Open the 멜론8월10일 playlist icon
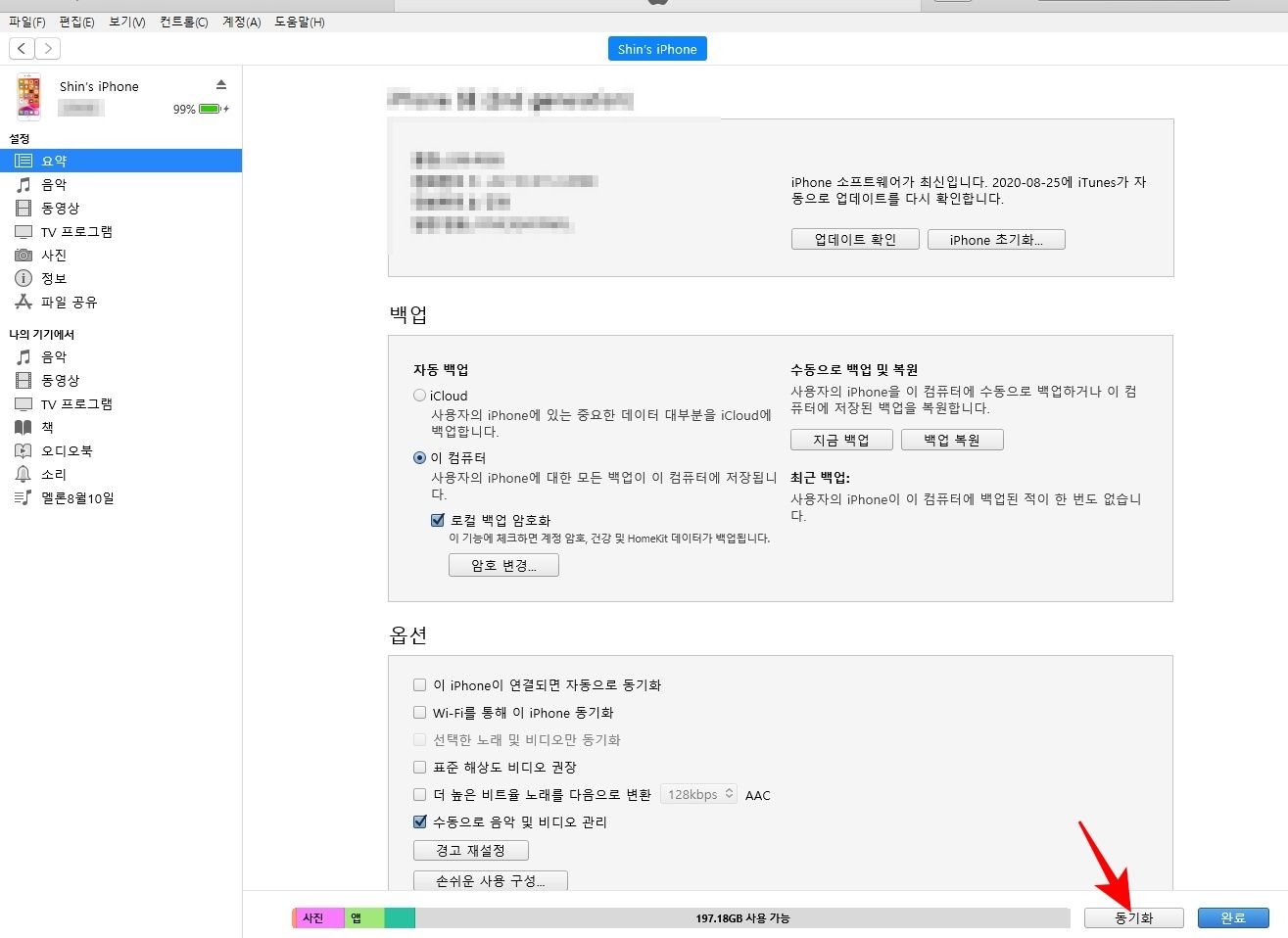The width and height of the screenshot is (1288, 938). click(24, 498)
